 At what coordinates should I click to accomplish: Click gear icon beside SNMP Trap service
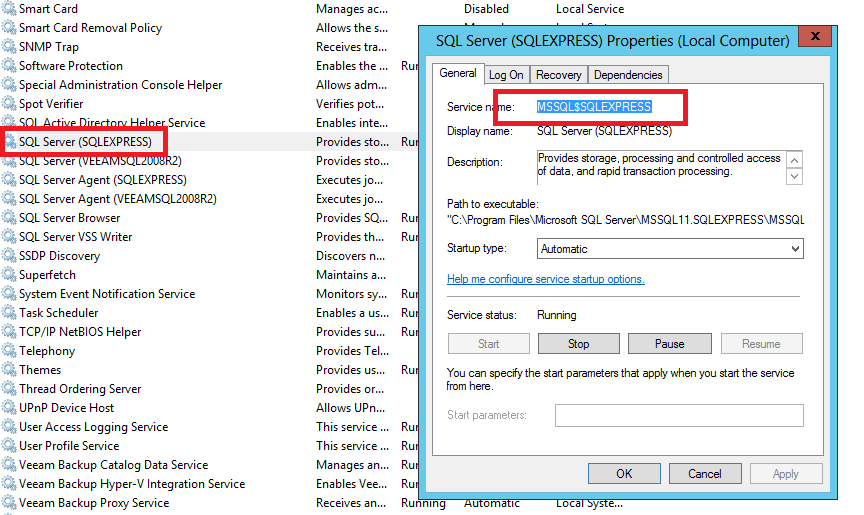point(9,47)
